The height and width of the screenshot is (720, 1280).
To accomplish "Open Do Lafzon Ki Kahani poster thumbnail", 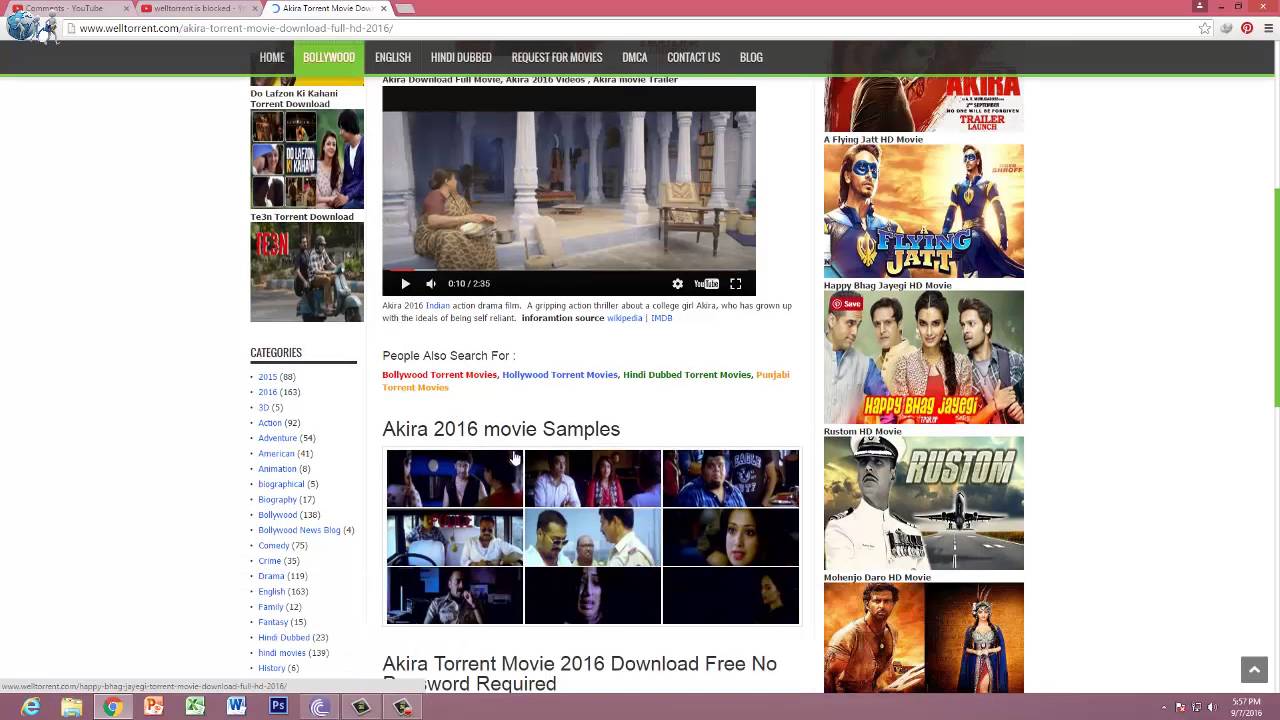I will click(x=307, y=159).
